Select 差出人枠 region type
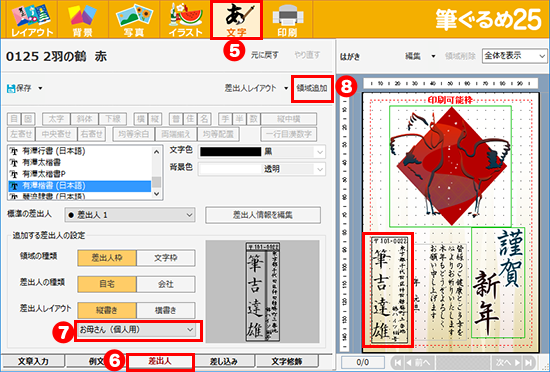The image size is (550, 372). 107,258
